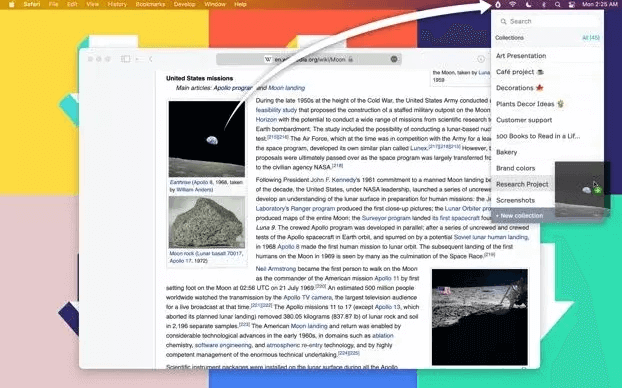Image resolution: width=622 pixels, height=388 pixels.
Task: Click the Earthrise photo thumbnail
Action: (x=207, y=139)
